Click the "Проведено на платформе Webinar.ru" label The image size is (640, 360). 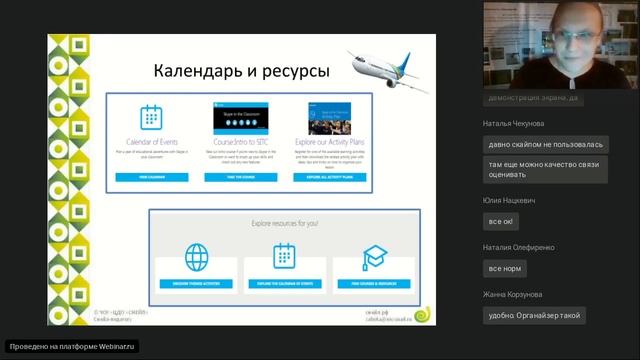click(x=72, y=347)
